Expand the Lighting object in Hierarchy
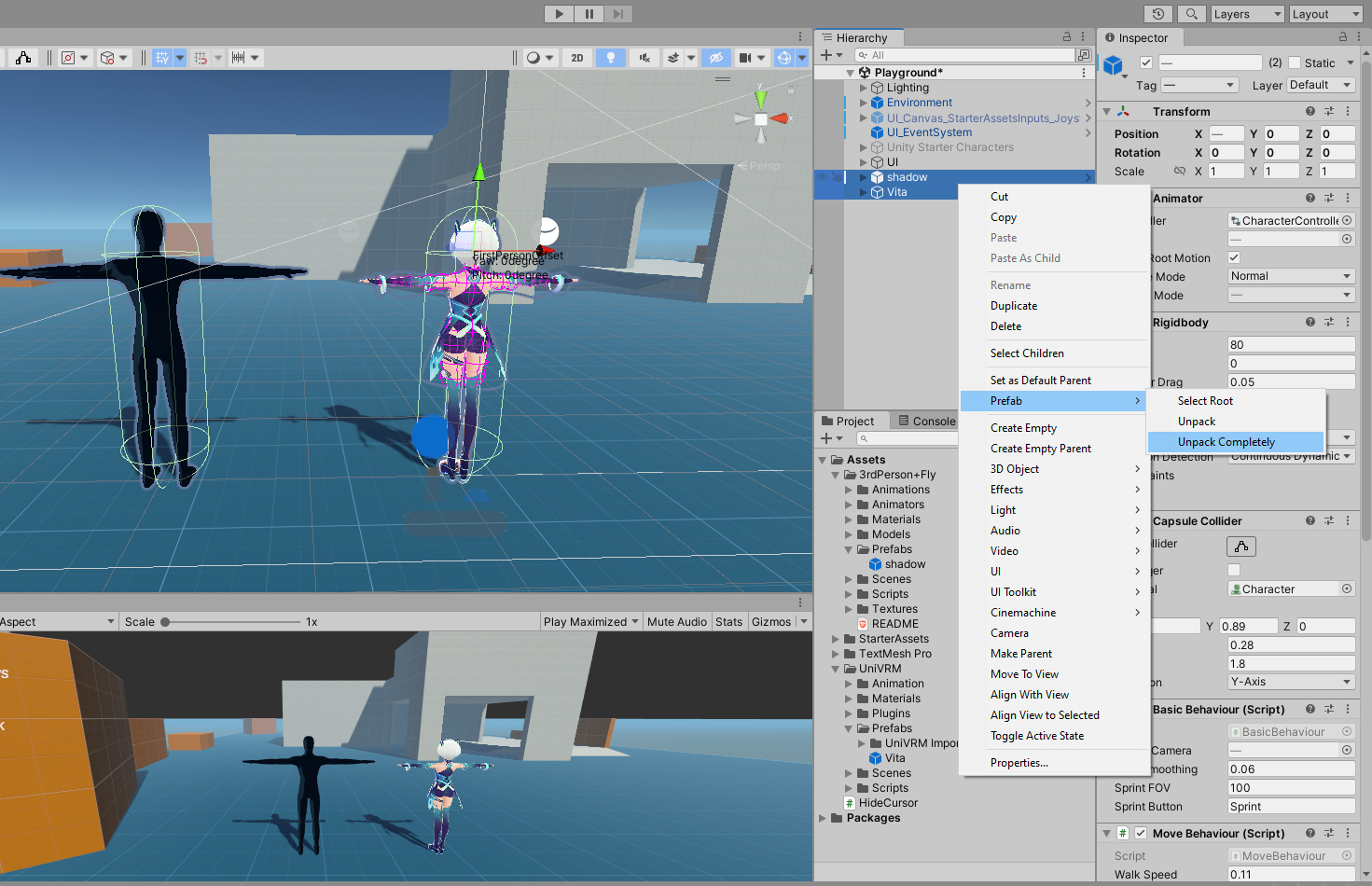The height and width of the screenshot is (886, 1372). point(863,88)
